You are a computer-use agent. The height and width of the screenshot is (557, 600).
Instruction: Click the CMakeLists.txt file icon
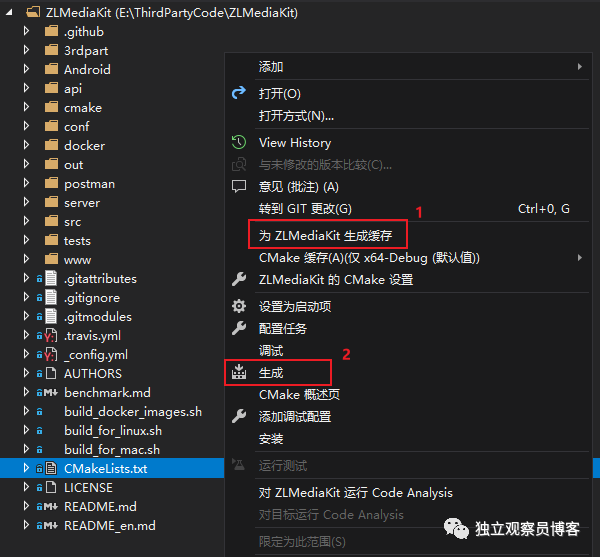point(51,468)
